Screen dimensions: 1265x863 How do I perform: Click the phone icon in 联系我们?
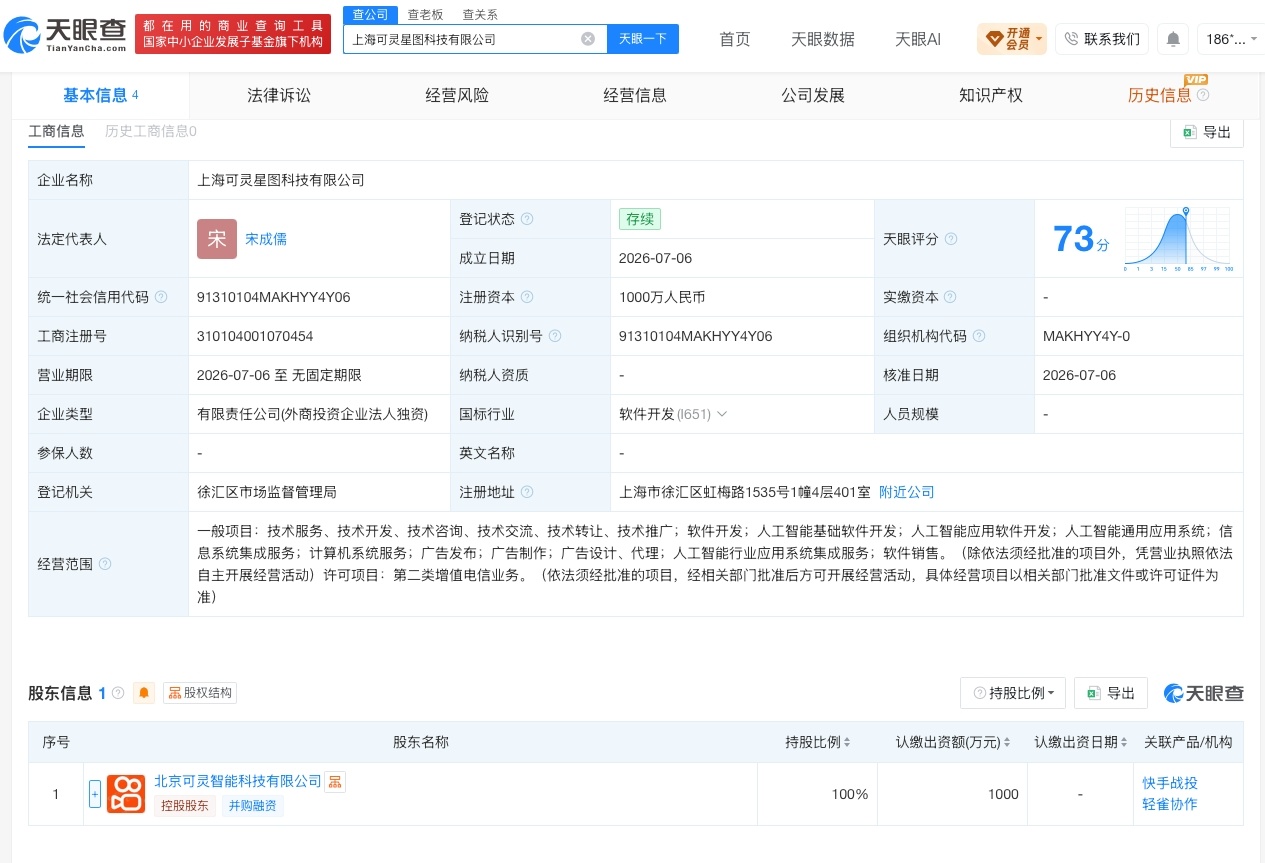click(x=1072, y=39)
